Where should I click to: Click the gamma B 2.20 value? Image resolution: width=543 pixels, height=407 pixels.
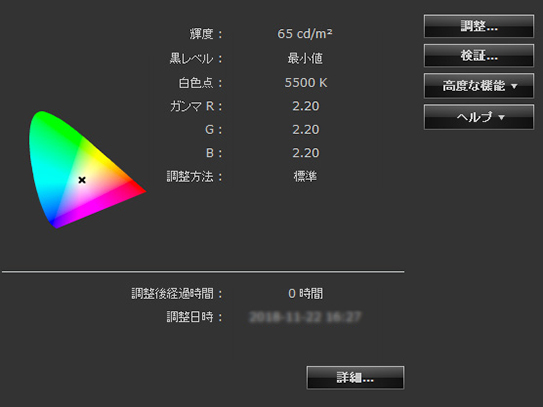[x=305, y=153]
